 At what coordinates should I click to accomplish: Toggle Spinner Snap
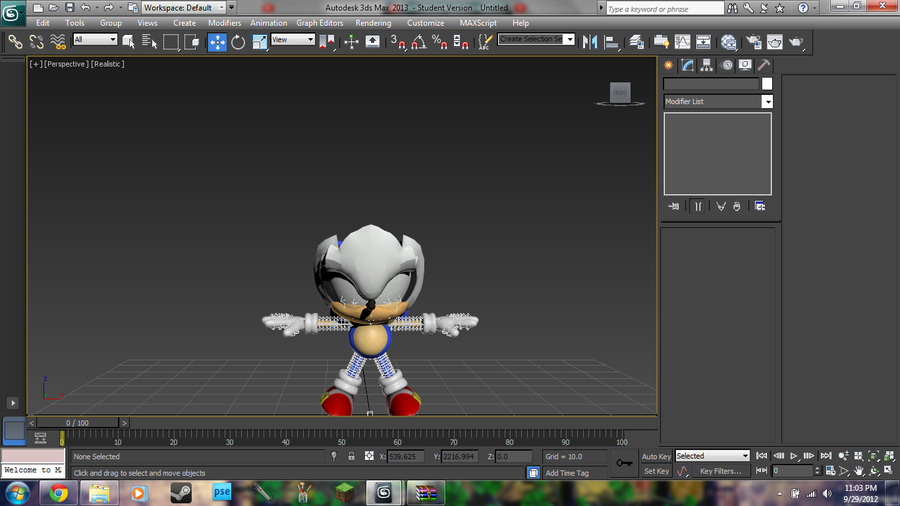460,42
